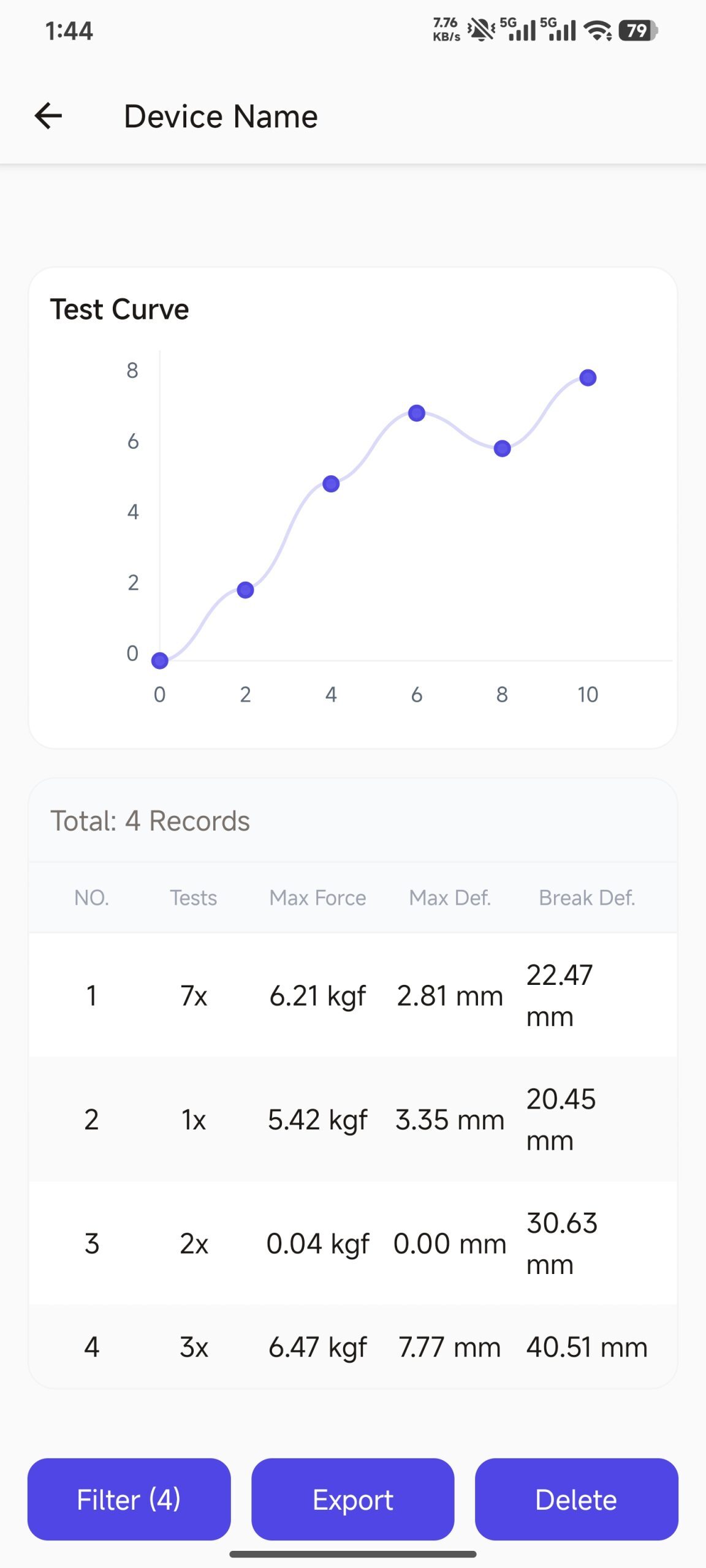Open the Filter (4) button
Image resolution: width=706 pixels, height=1568 pixels.
point(129,1499)
